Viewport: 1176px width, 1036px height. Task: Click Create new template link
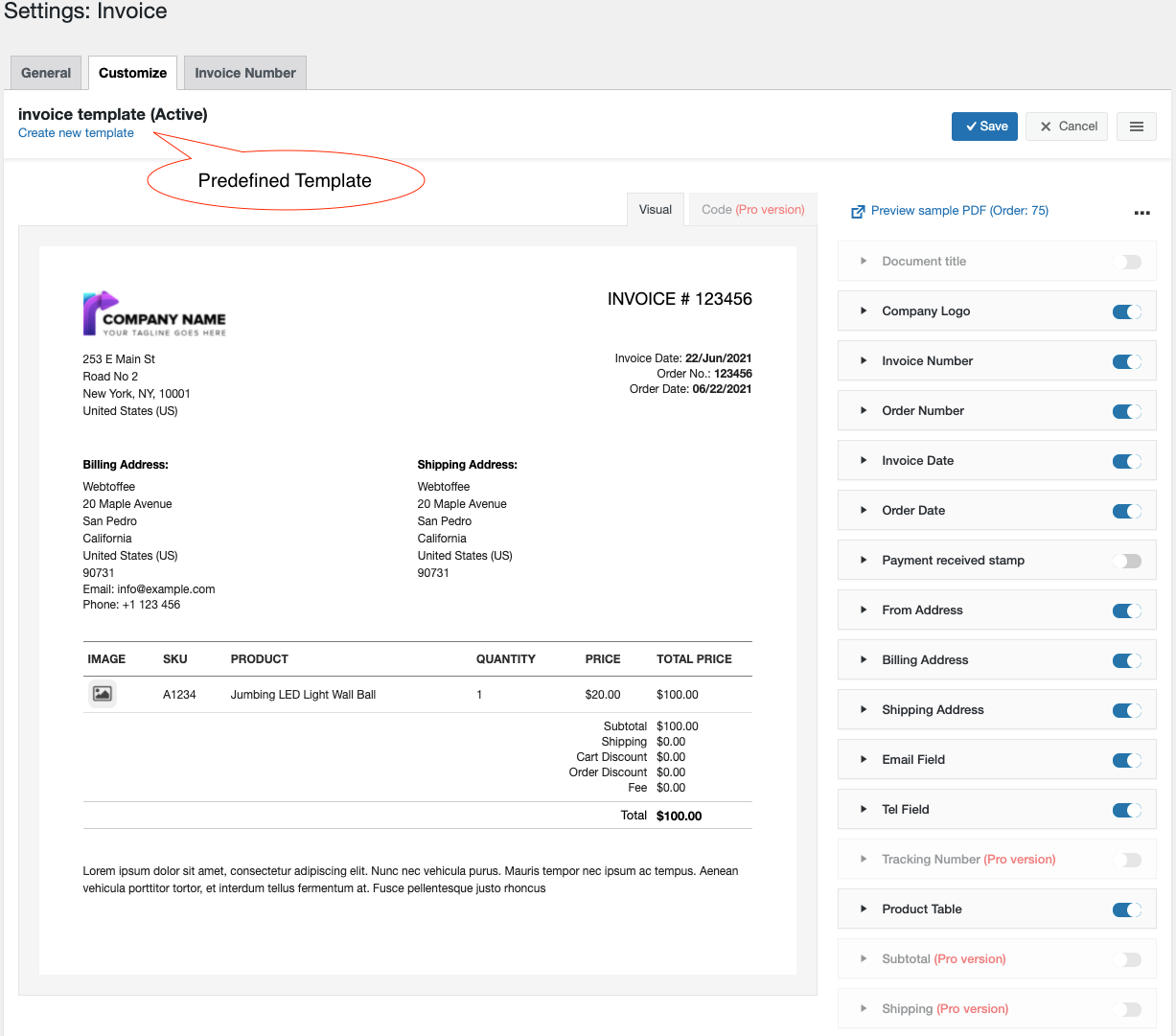point(76,133)
